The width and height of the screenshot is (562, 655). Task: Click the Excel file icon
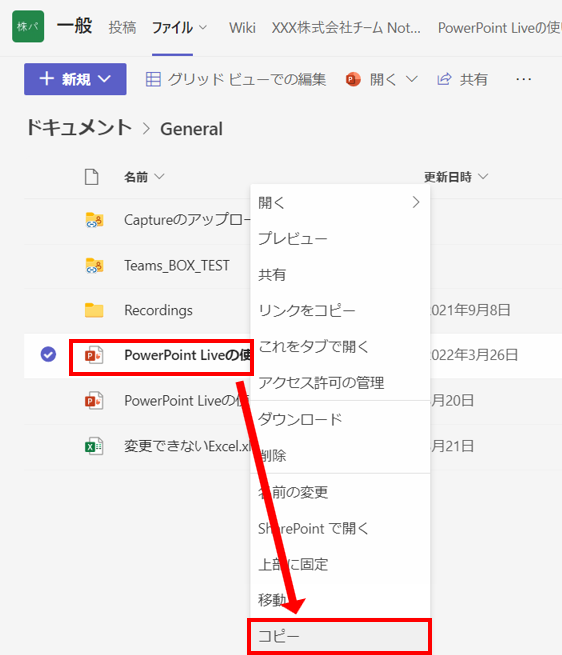pyautogui.click(x=94, y=447)
